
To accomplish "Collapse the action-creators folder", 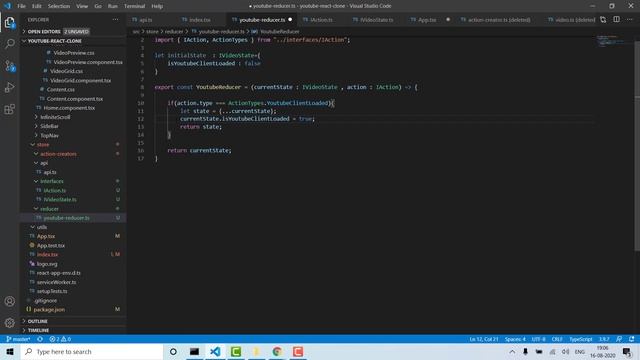I will (x=58, y=154).
